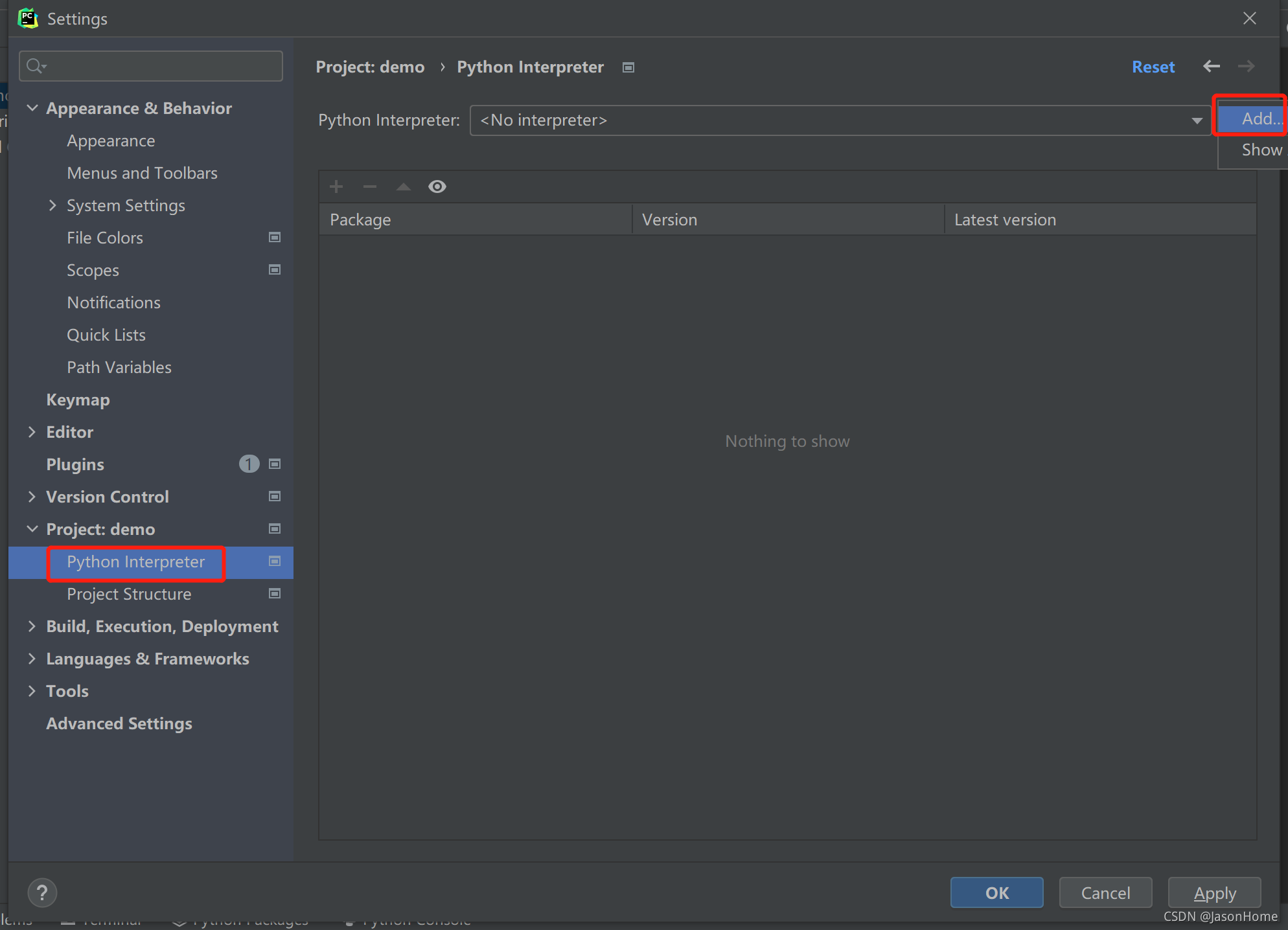Collapse the Appearance & Behavior section
The image size is (1288, 930).
pyautogui.click(x=32, y=108)
